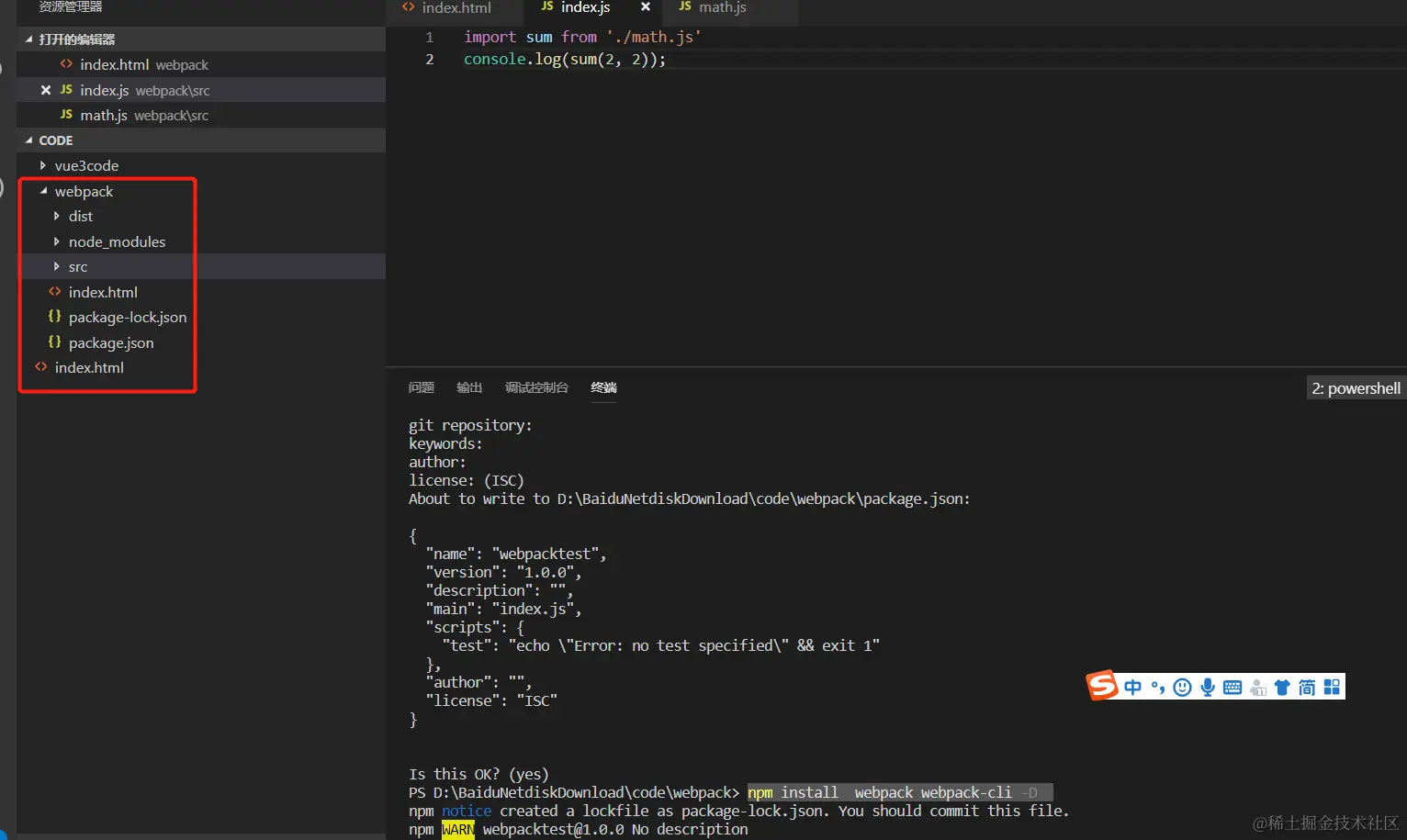
Task: Click the "name": "webpacktest" terminal line
Action: 516,554
